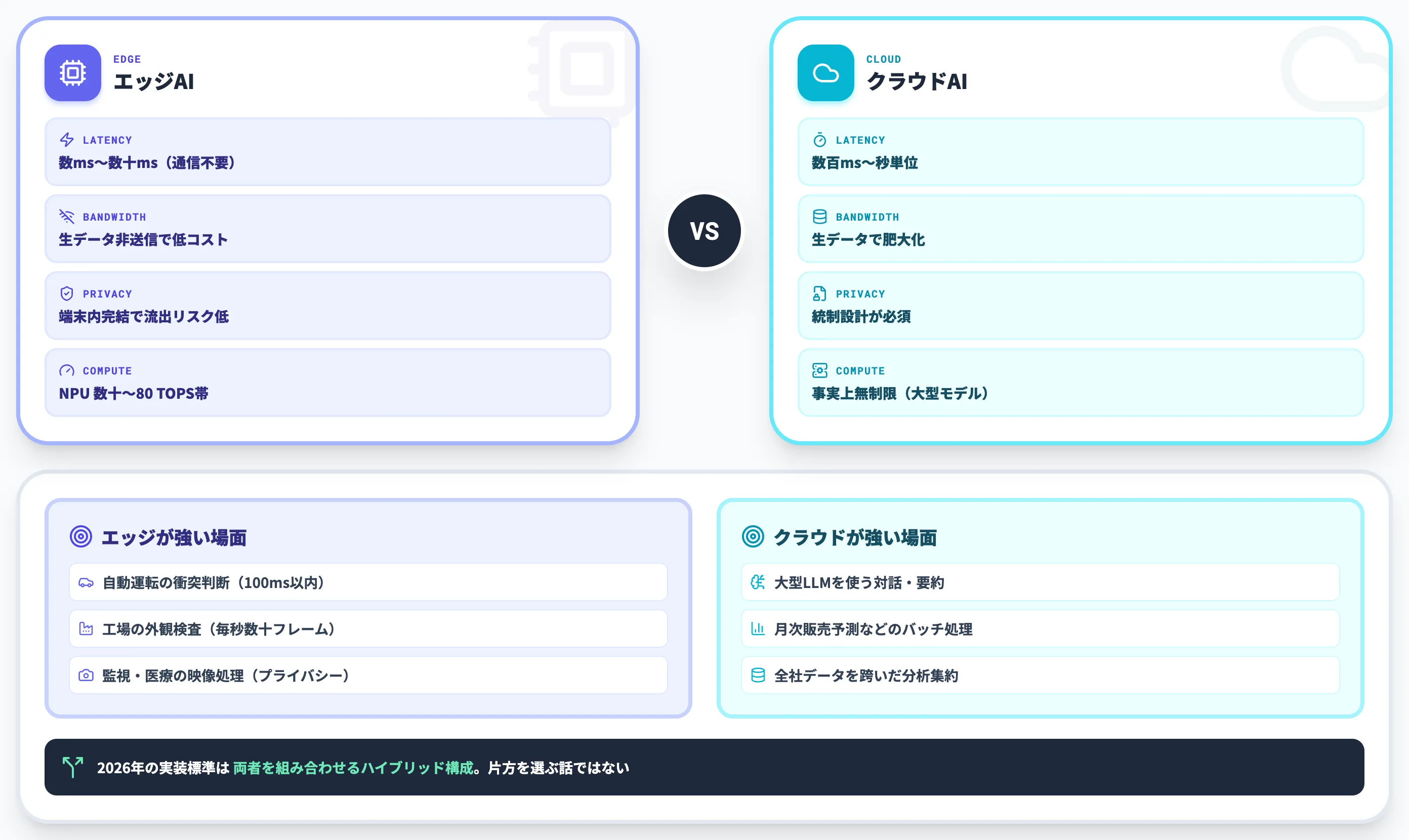This screenshot has height=840, width=1409.
Task: Click the lightning bolt icon in Edge LATENCY
Action: tap(67, 140)
